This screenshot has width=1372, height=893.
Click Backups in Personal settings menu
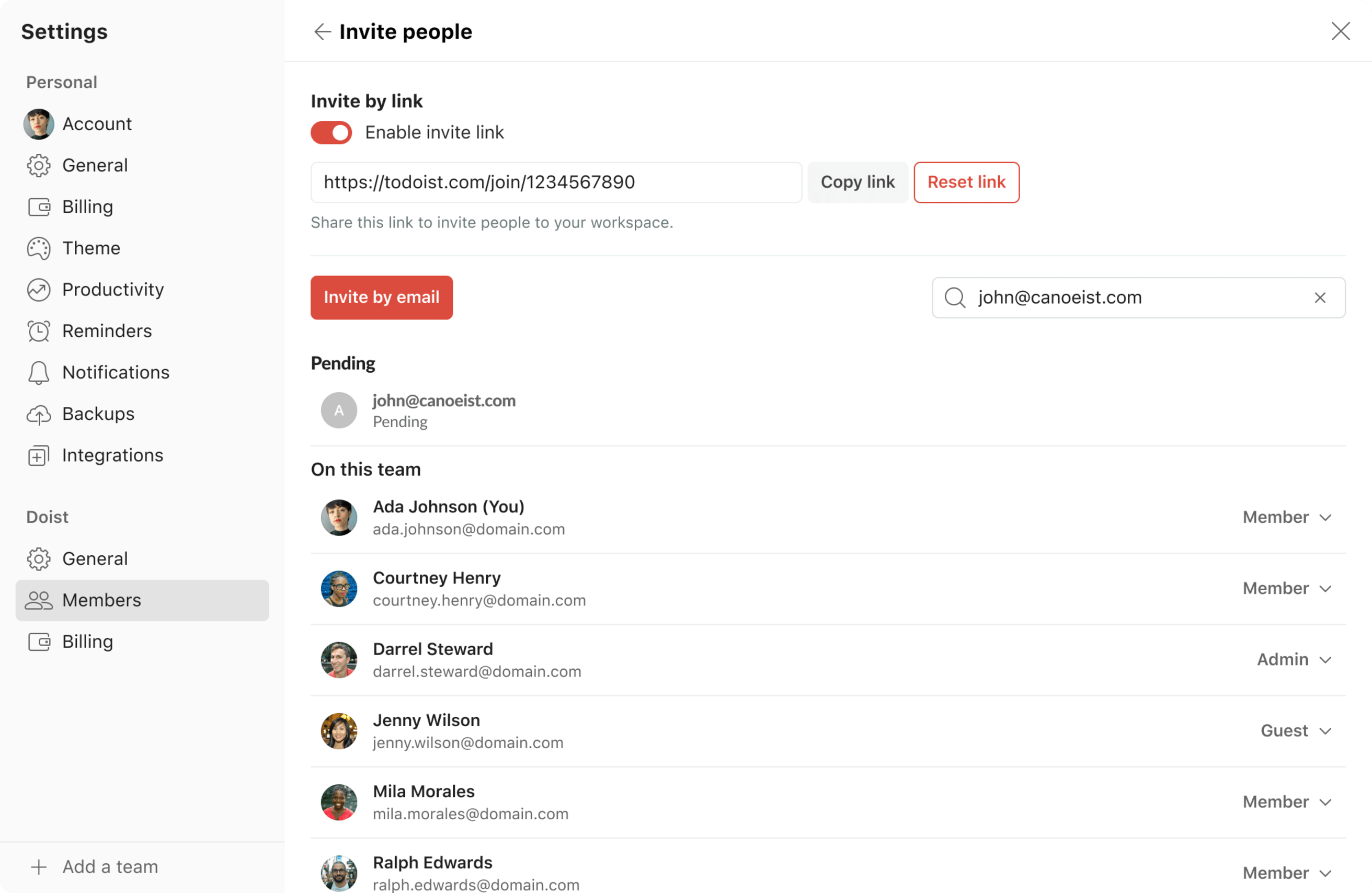pyautogui.click(x=96, y=412)
